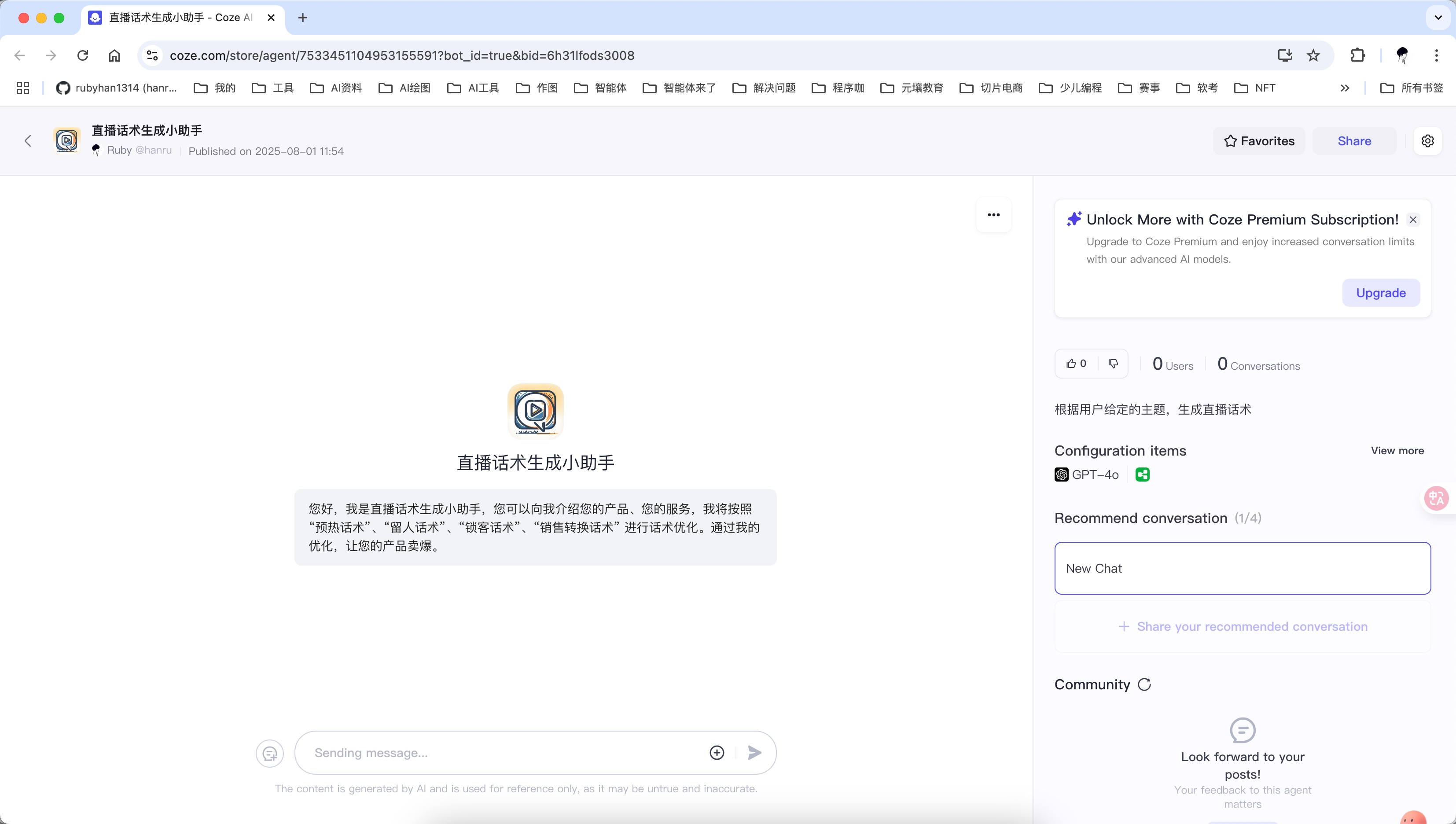
Task: Open attachments with the plus icon in chat bar
Action: point(717,752)
